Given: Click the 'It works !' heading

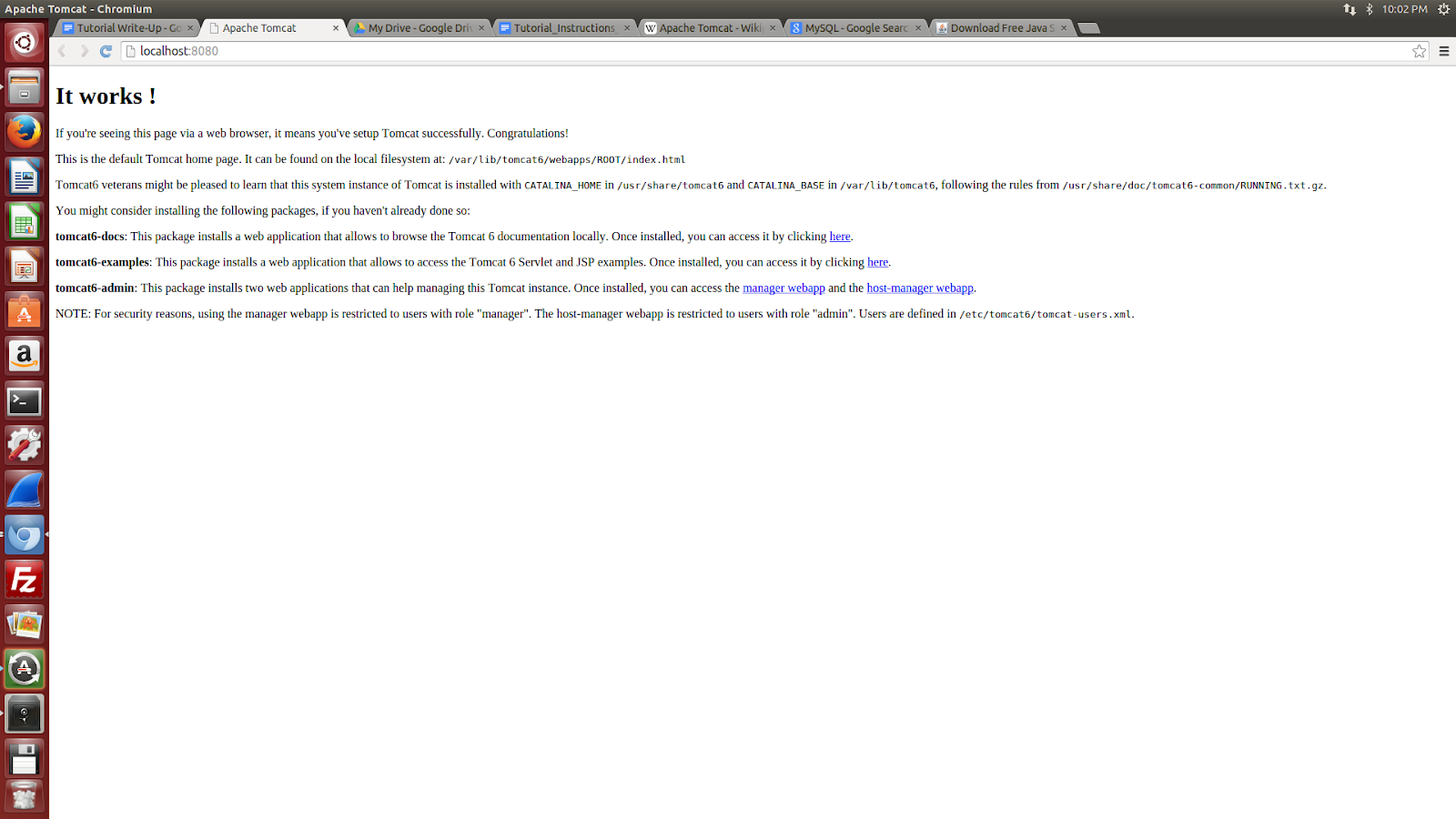Looking at the screenshot, I should (x=106, y=96).
